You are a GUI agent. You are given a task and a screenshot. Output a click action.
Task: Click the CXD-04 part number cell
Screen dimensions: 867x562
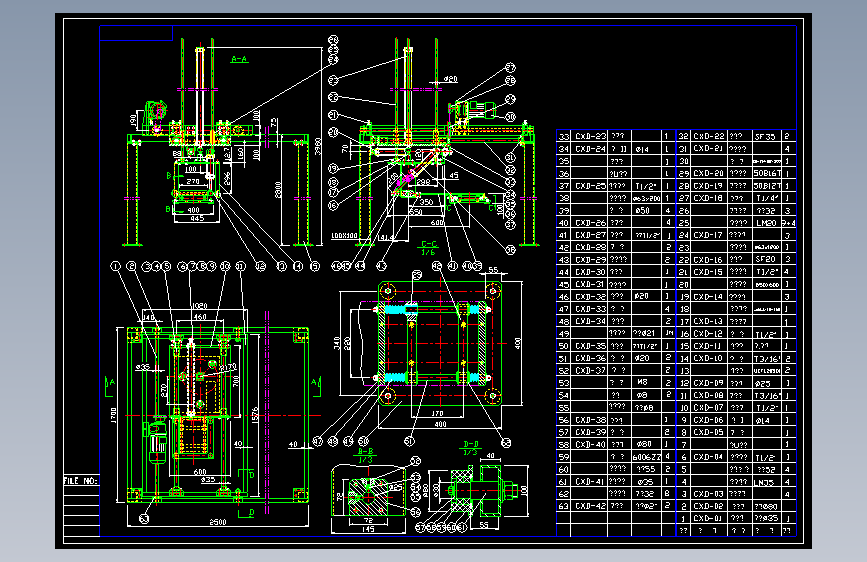tap(709, 457)
